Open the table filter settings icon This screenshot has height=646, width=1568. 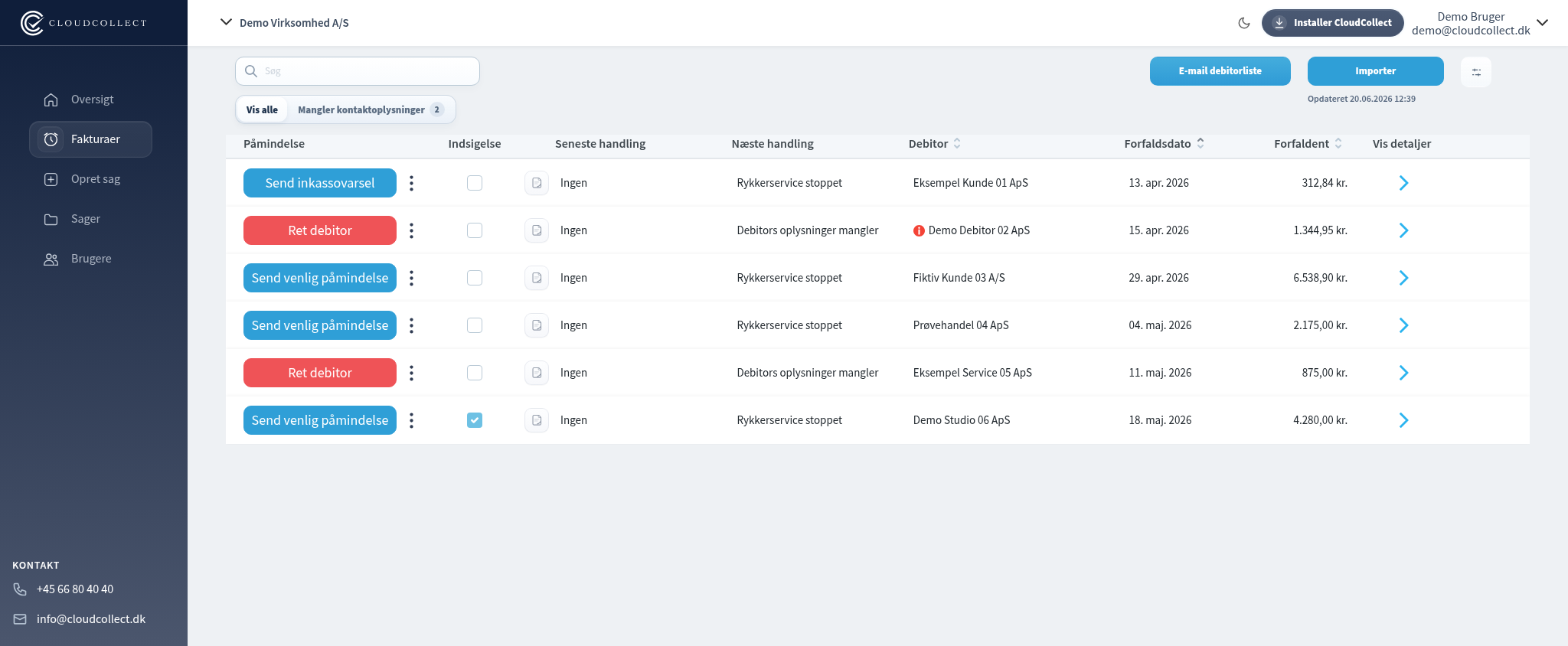[1476, 72]
